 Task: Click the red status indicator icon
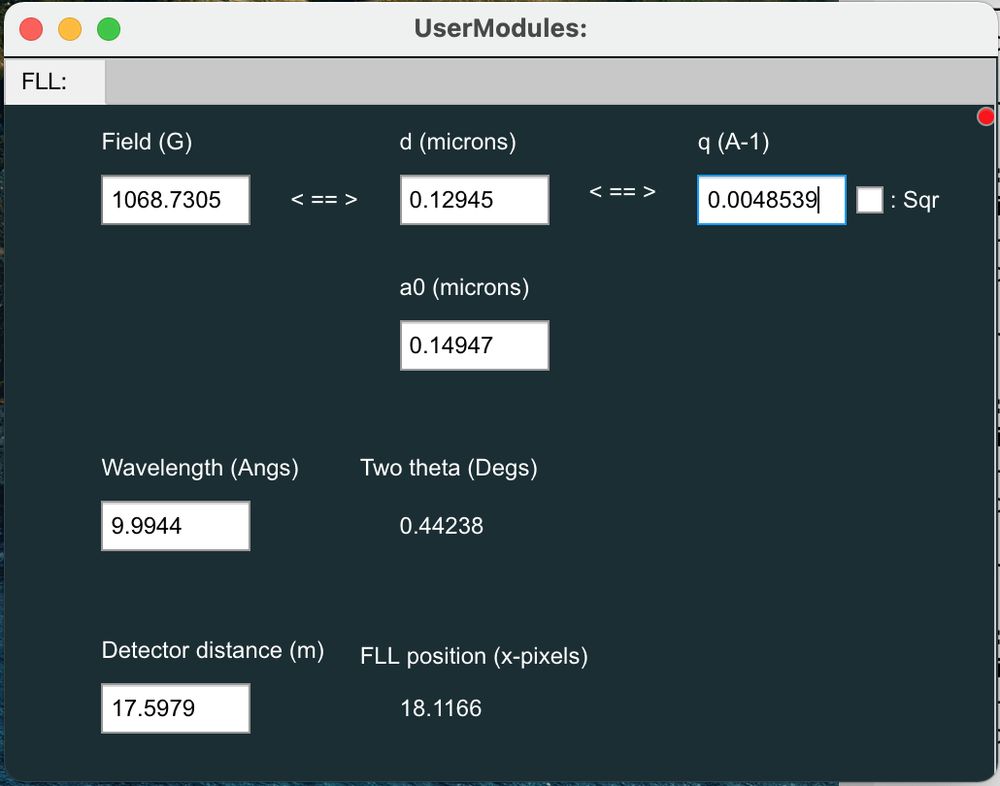tap(985, 116)
